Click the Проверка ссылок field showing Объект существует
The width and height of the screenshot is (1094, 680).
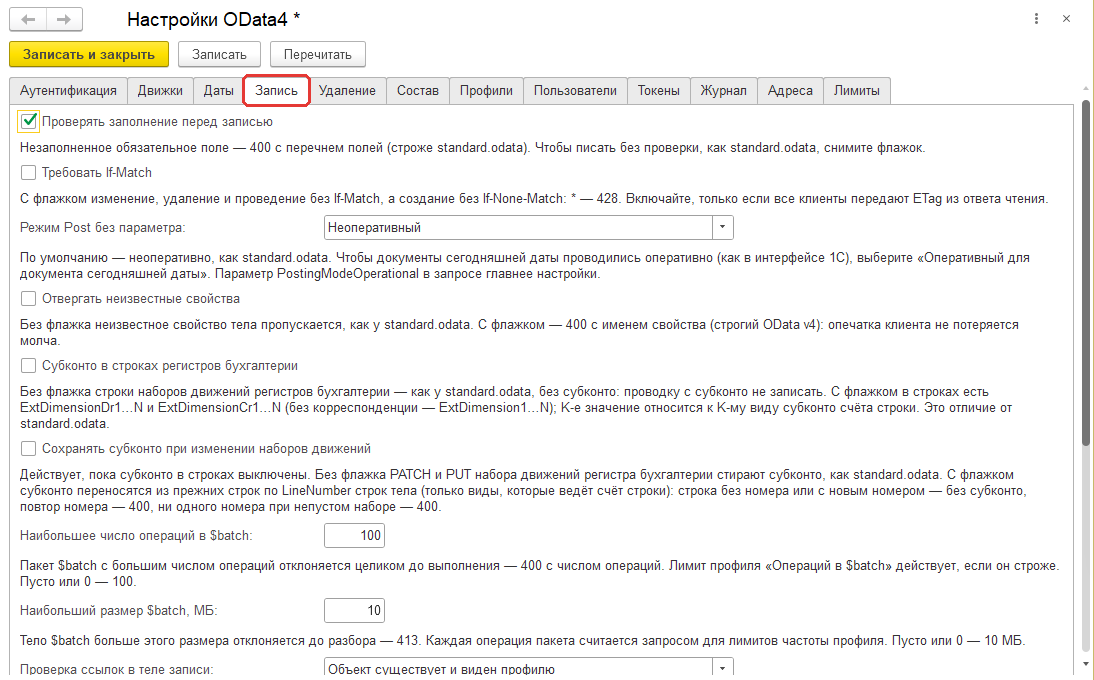click(x=518, y=668)
